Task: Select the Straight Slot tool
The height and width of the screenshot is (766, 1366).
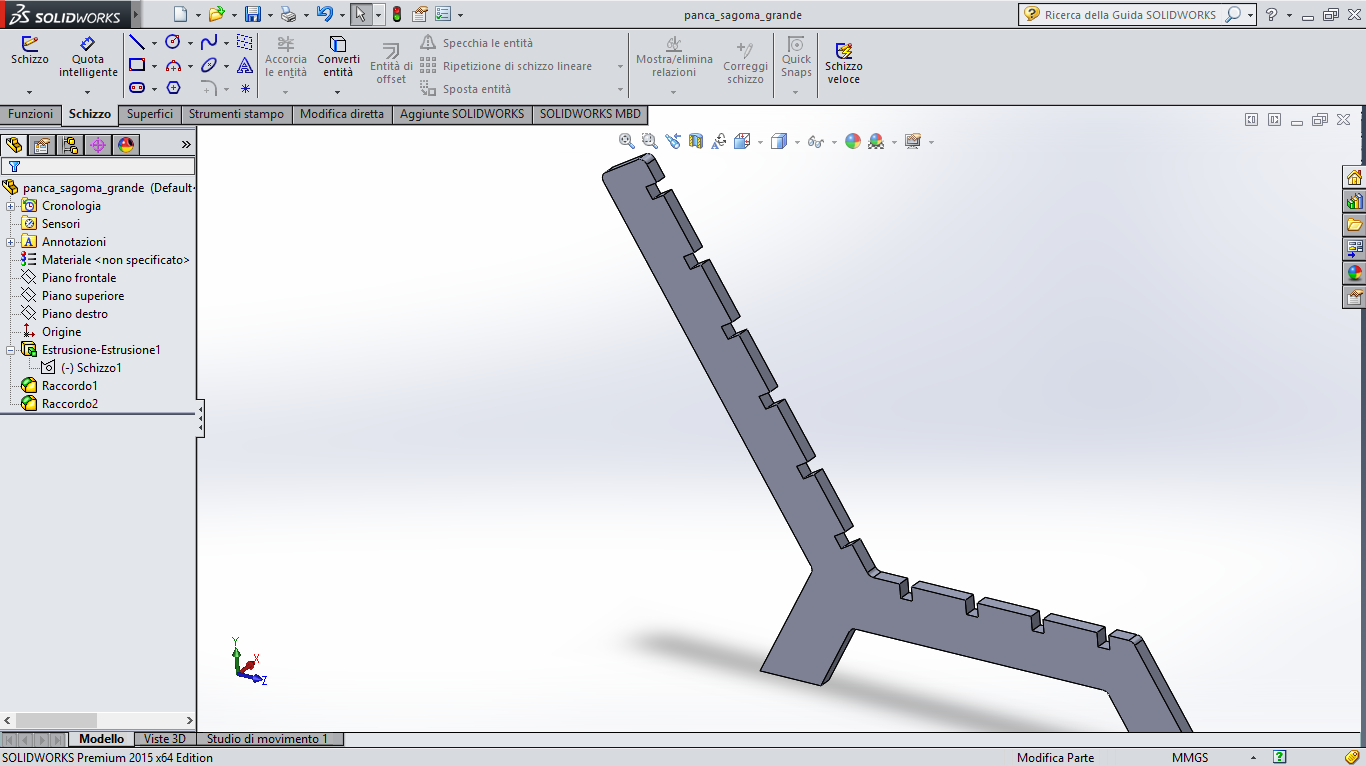Action: 137,88
